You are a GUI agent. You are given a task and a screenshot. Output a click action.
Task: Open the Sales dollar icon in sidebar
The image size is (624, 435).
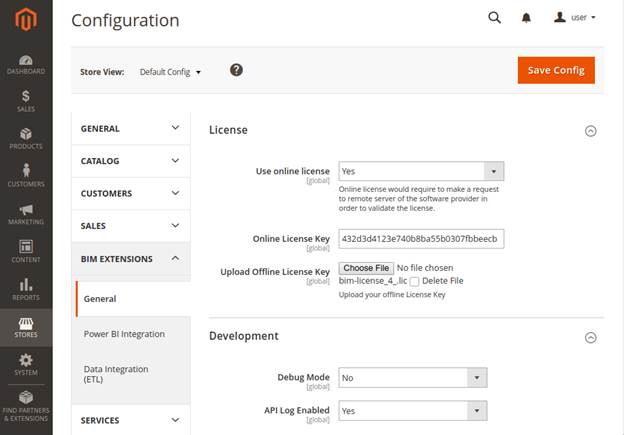pyautogui.click(x=26, y=101)
